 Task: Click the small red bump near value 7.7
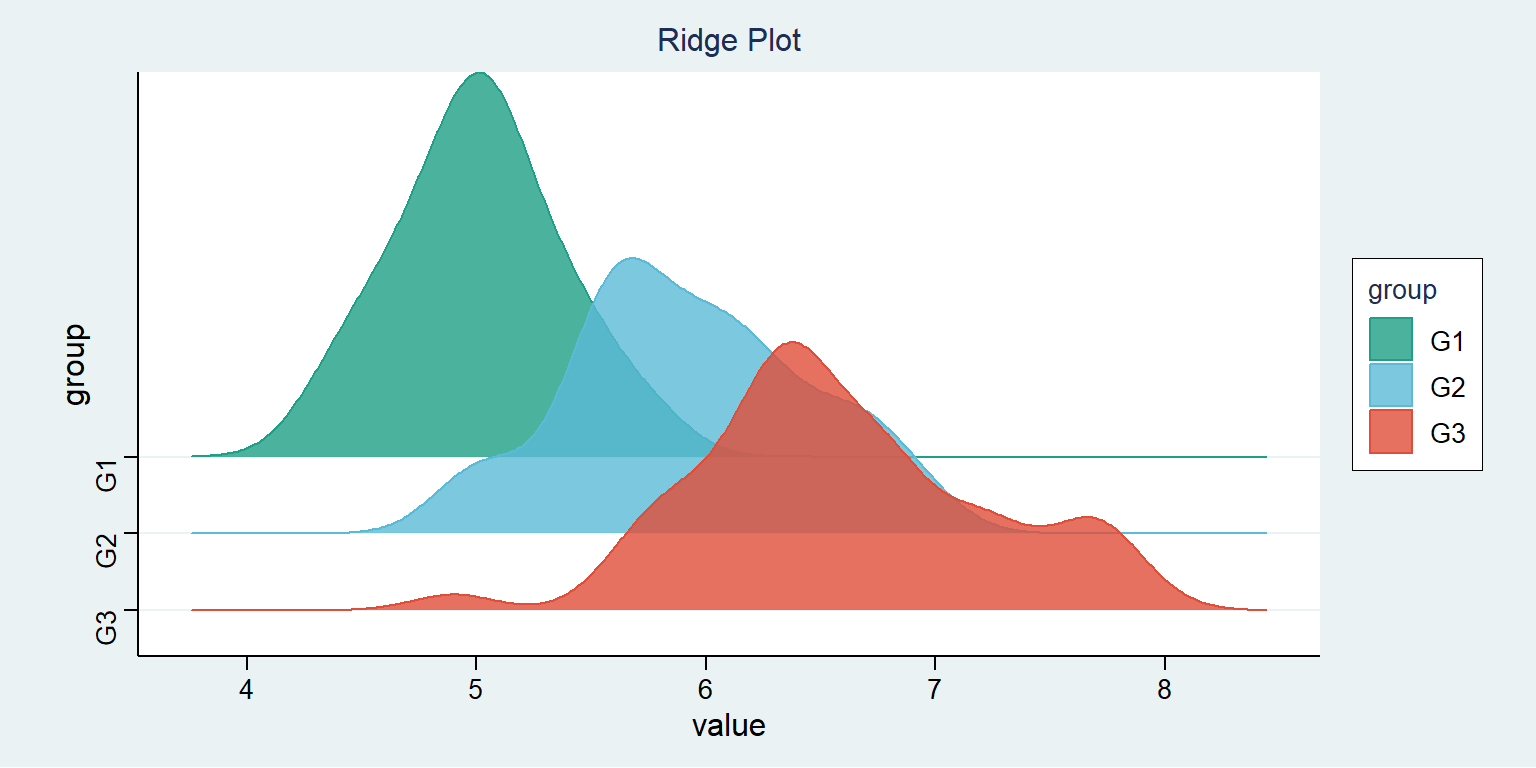pos(1087,519)
